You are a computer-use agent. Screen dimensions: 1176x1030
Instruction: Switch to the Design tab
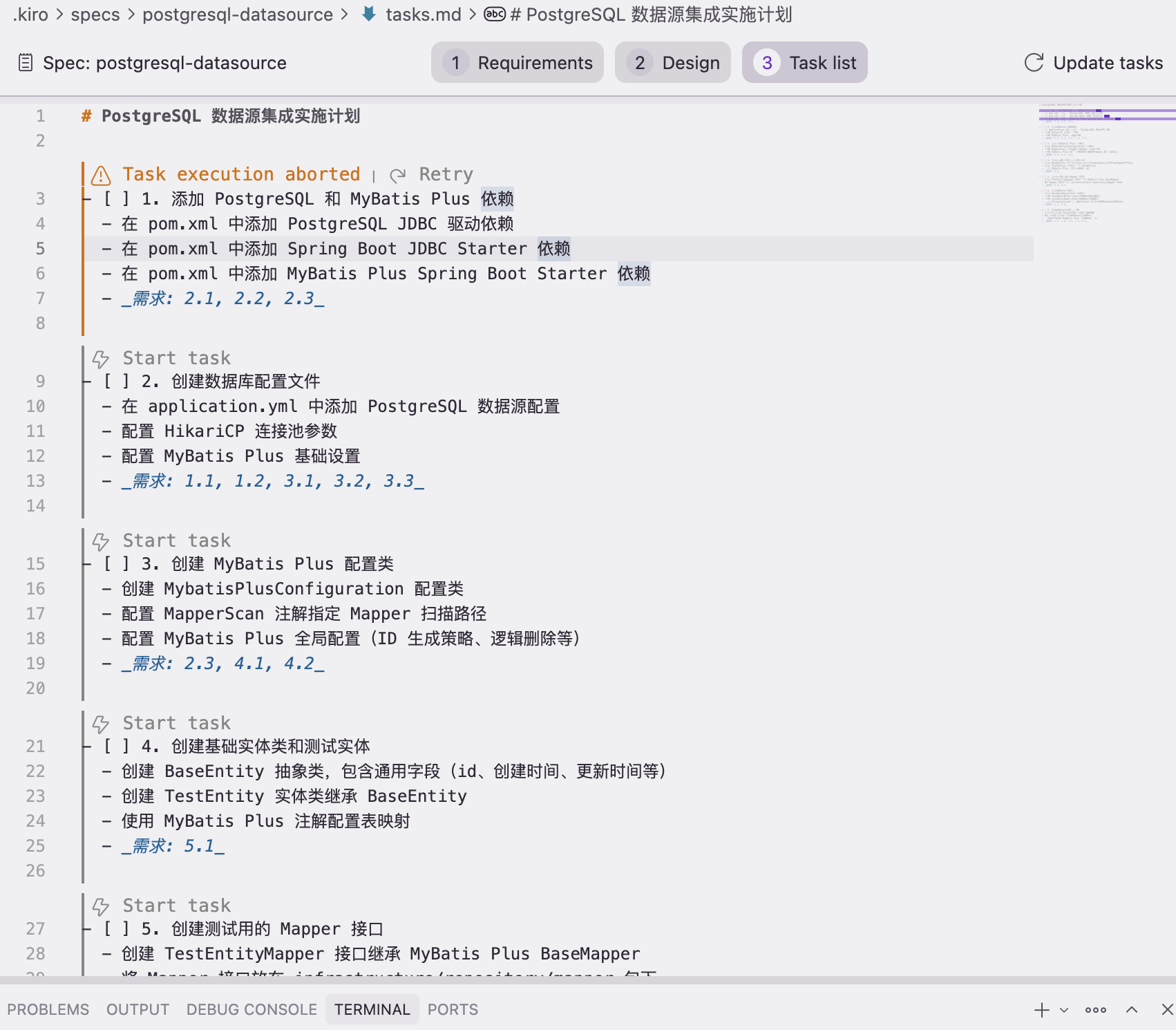coord(672,63)
